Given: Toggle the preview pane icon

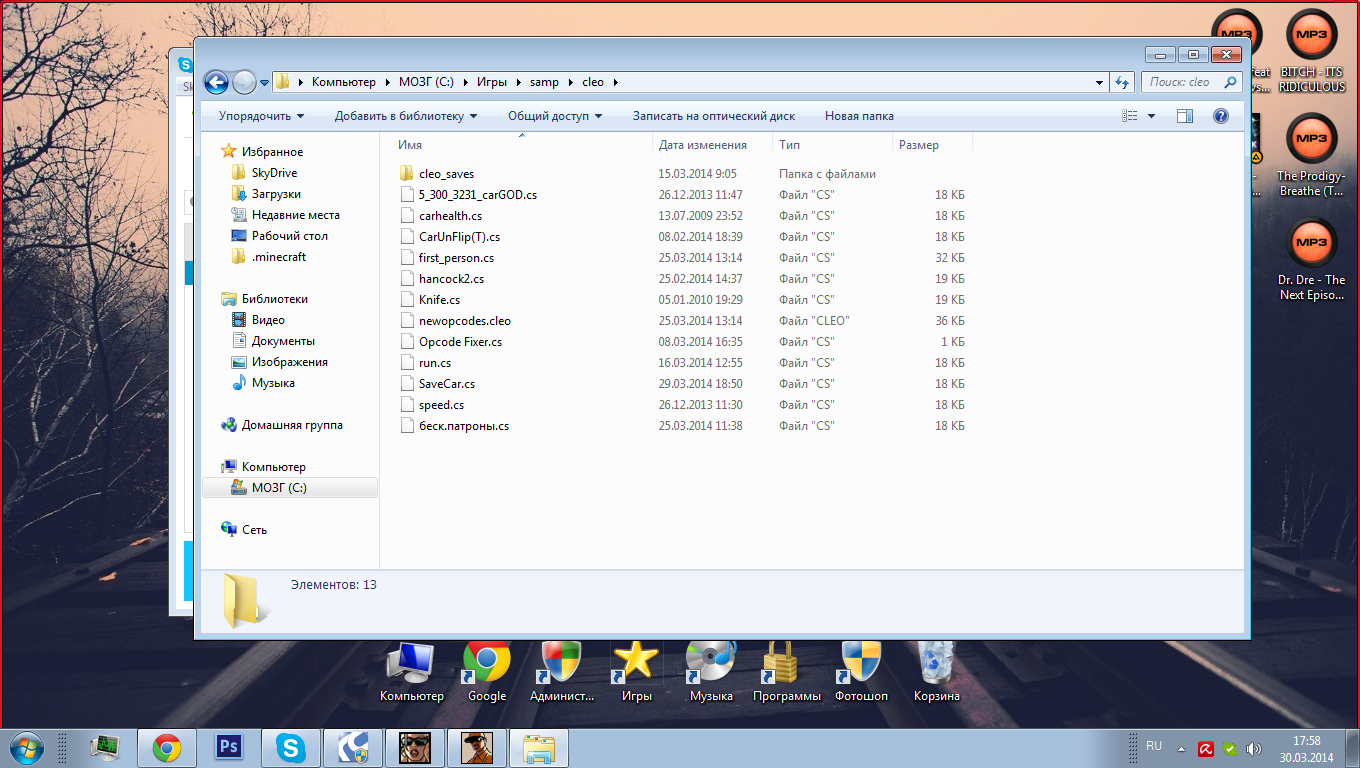Looking at the screenshot, I should pos(1185,116).
